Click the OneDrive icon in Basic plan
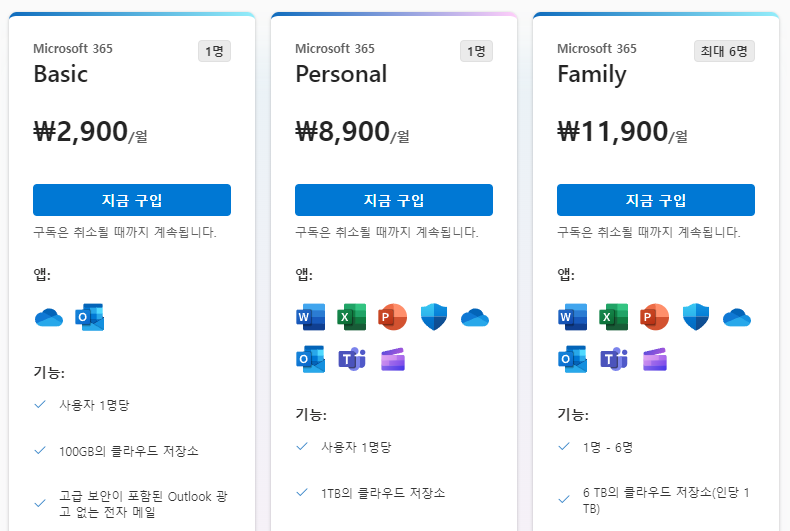This screenshot has height=531, width=790. tap(49, 317)
